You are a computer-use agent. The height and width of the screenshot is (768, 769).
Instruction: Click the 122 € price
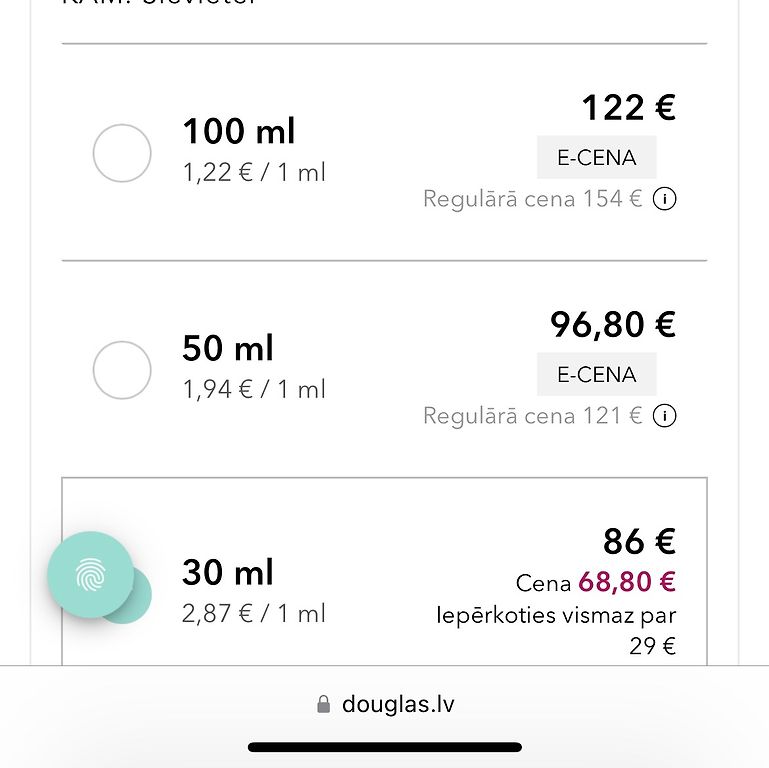coord(628,107)
